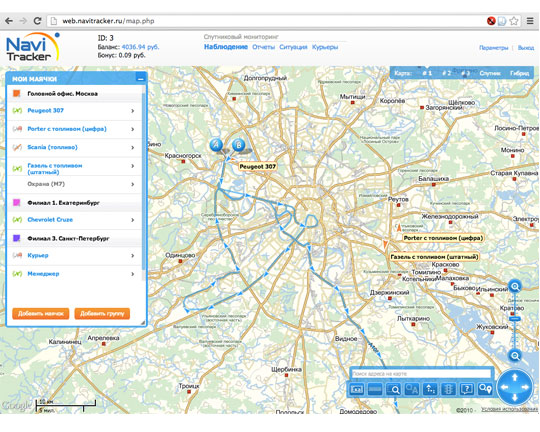Click the first map toolbar icon (fit view)

pos(356,389)
